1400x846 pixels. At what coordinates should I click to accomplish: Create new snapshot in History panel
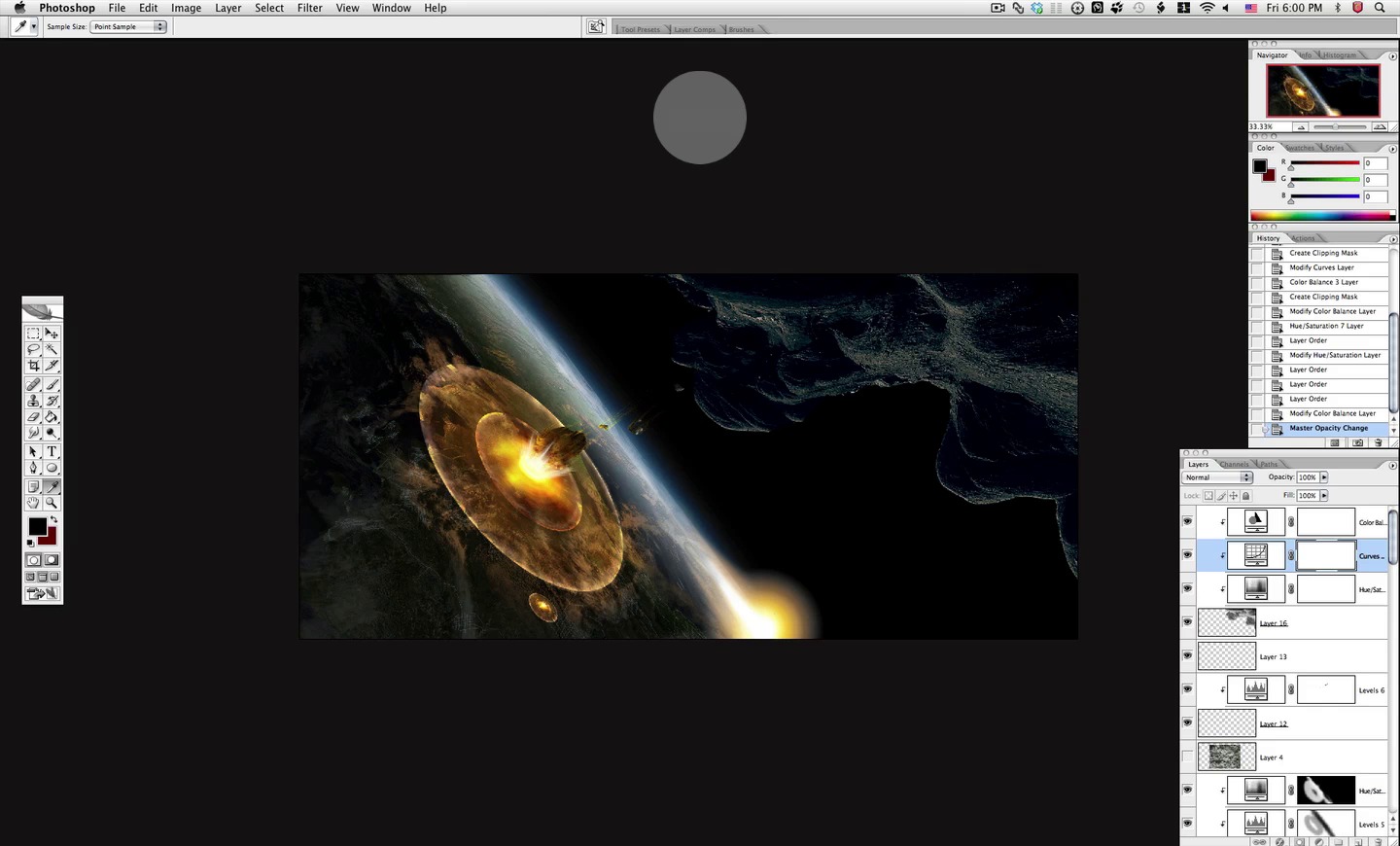point(1357,442)
